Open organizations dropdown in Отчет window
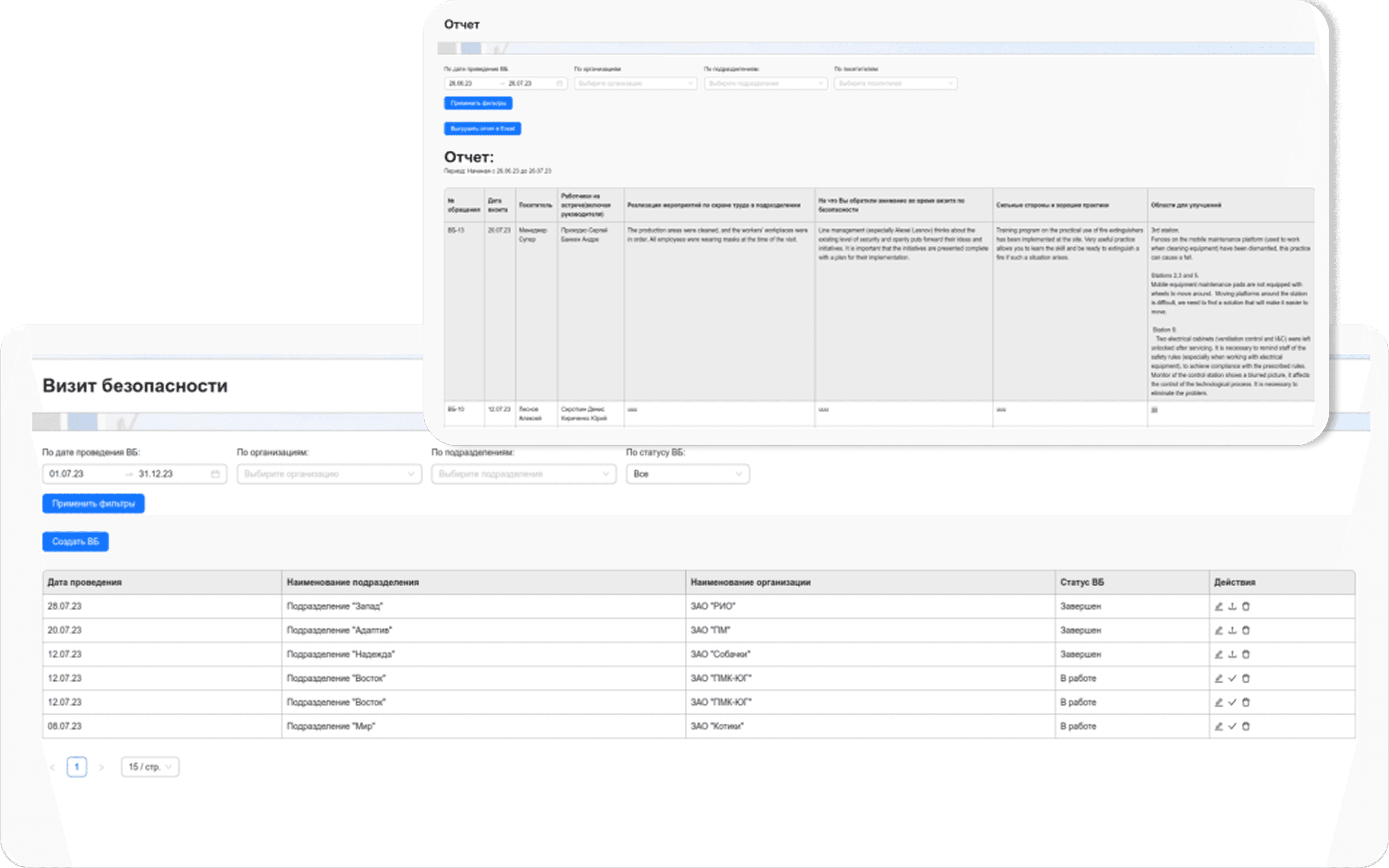 pyautogui.click(x=636, y=84)
